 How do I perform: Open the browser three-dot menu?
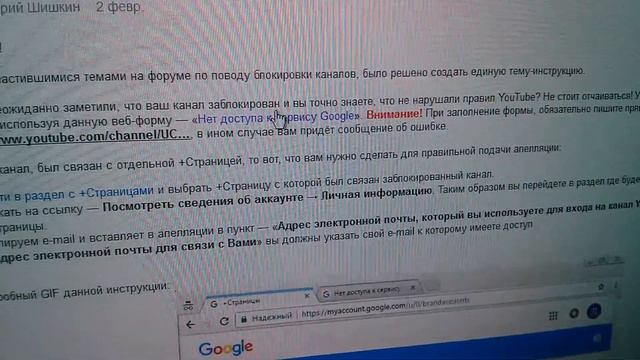pos(616,285)
